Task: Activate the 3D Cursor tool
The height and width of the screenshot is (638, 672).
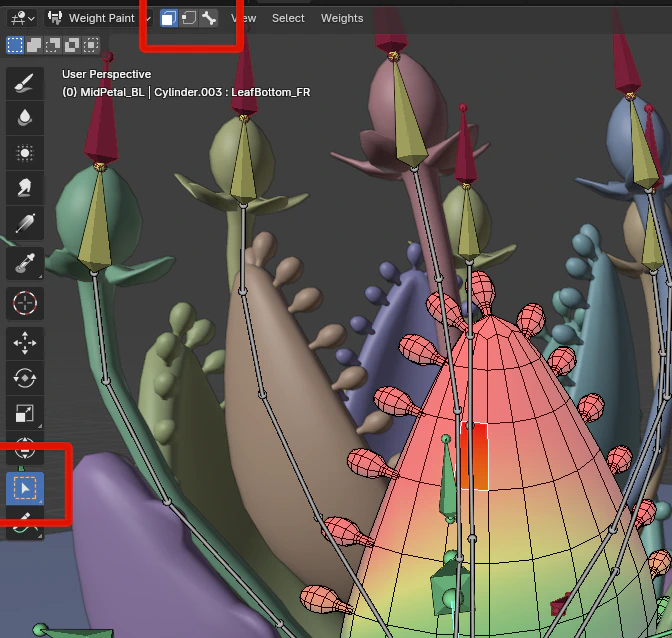Action: click(25, 303)
